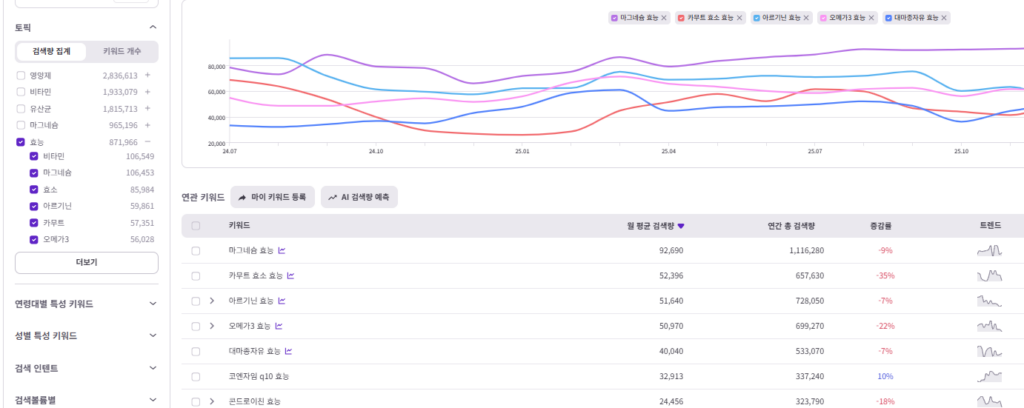Open AI 검색량 예측 button
This screenshot has width=1024, height=408.
pos(359,197)
